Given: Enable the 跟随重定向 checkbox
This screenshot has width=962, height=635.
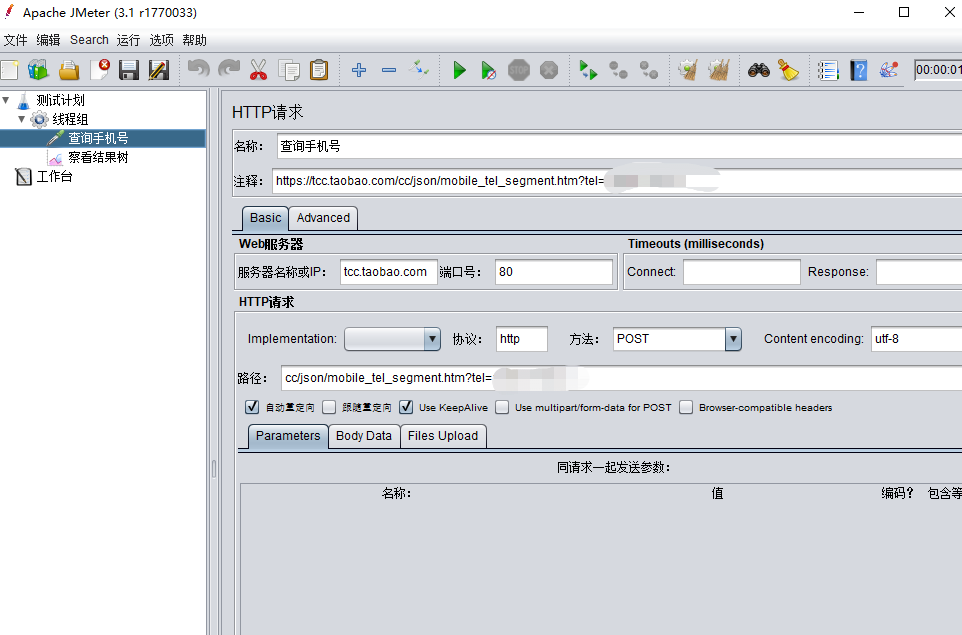Looking at the screenshot, I should [x=329, y=407].
